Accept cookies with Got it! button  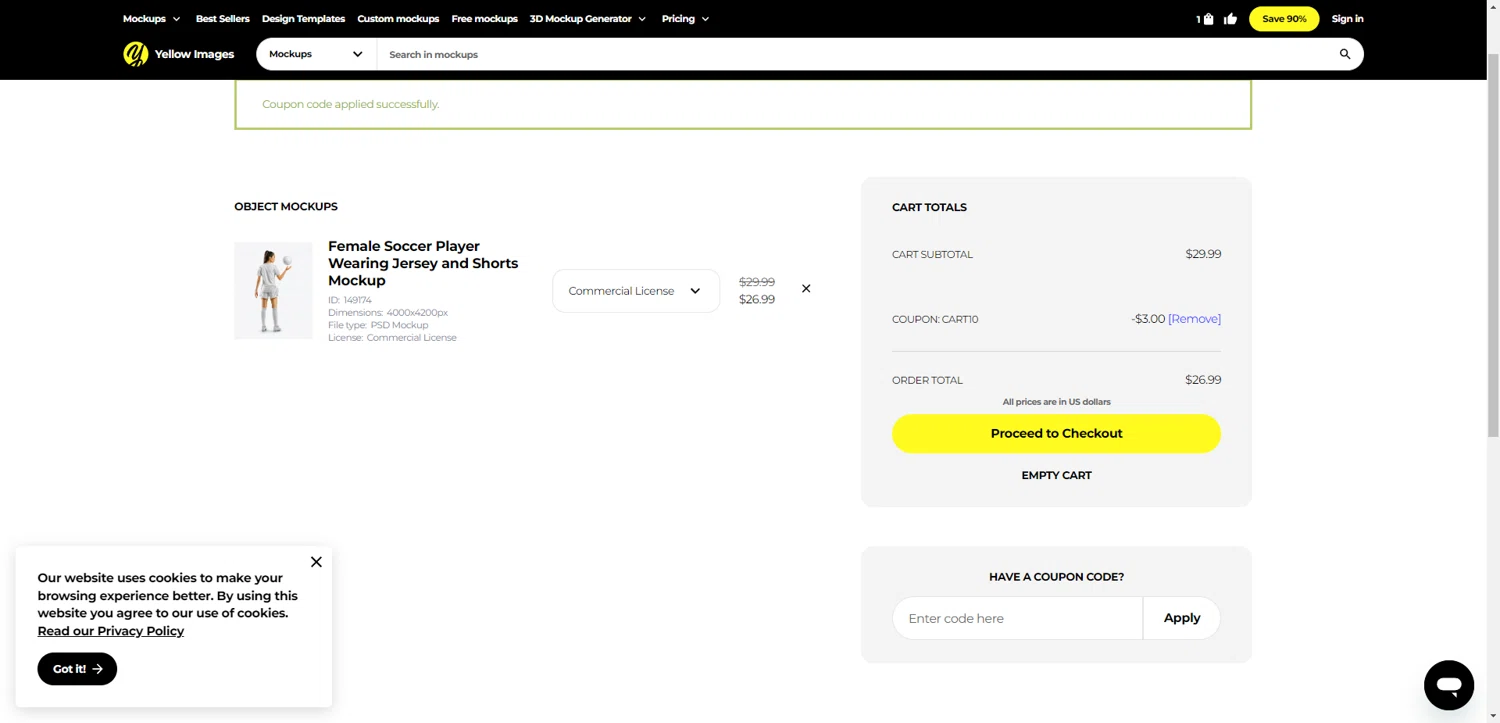77,669
